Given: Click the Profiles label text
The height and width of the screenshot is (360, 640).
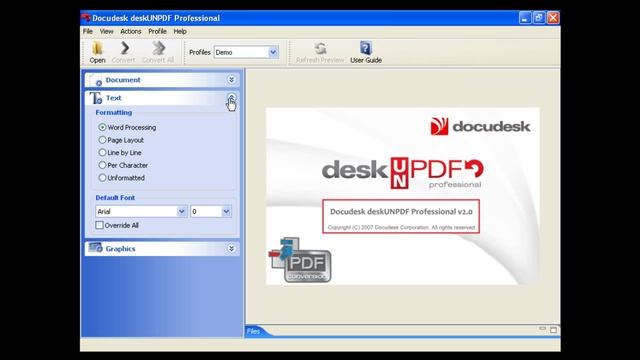Looking at the screenshot, I should (x=200, y=52).
